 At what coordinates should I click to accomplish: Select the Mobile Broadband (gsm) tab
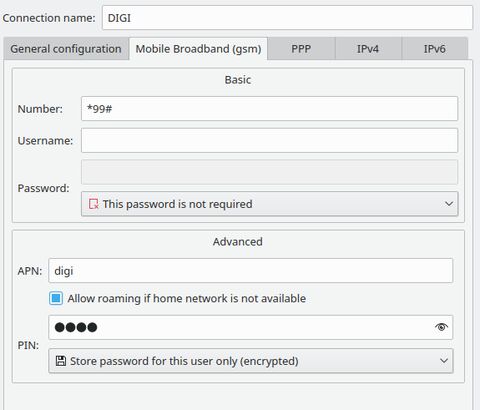click(x=198, y=49)
